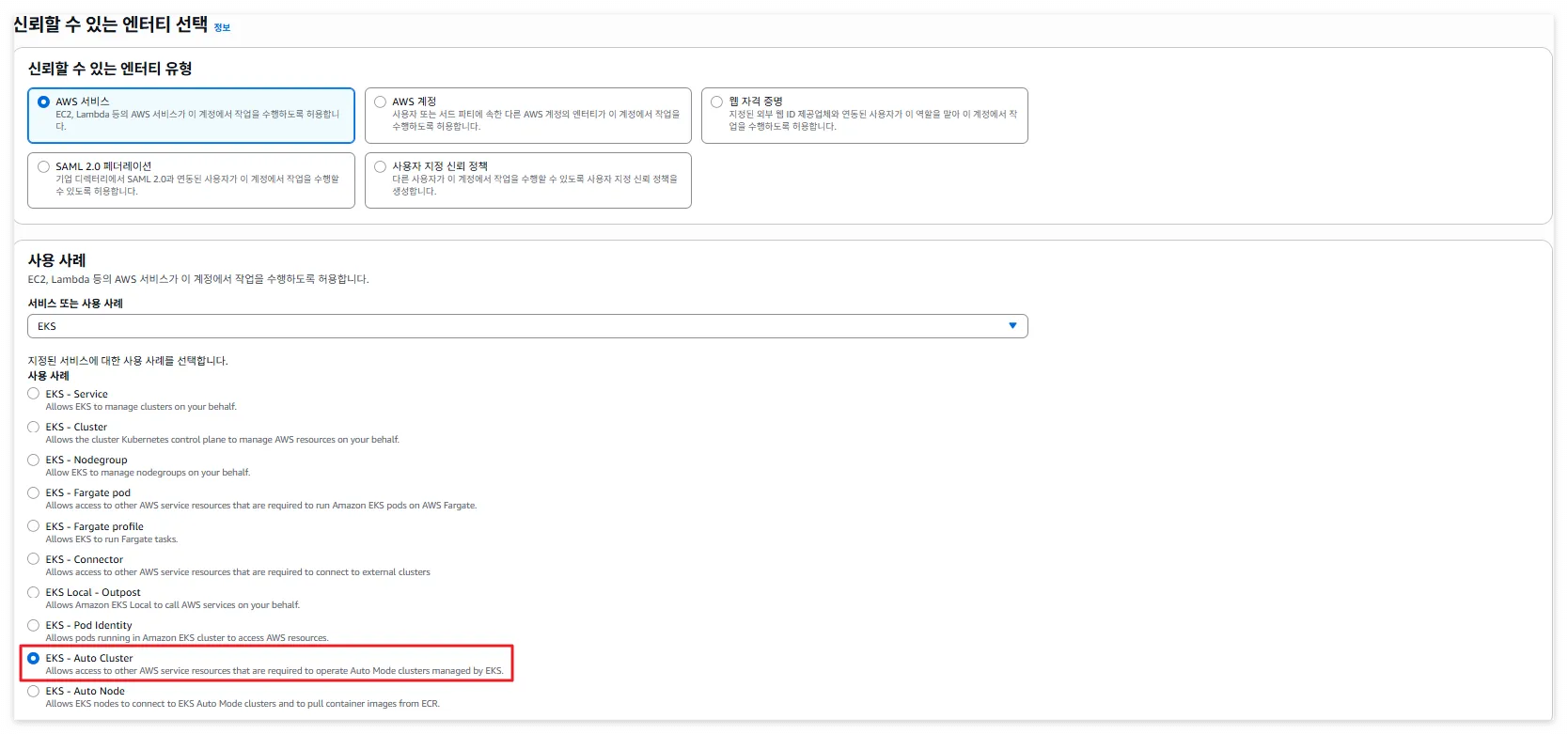The height and width of the screenshot is (734, 1568).
Task: Click the 웹 자격 증명 card description
Action: [x=872, y=120]
